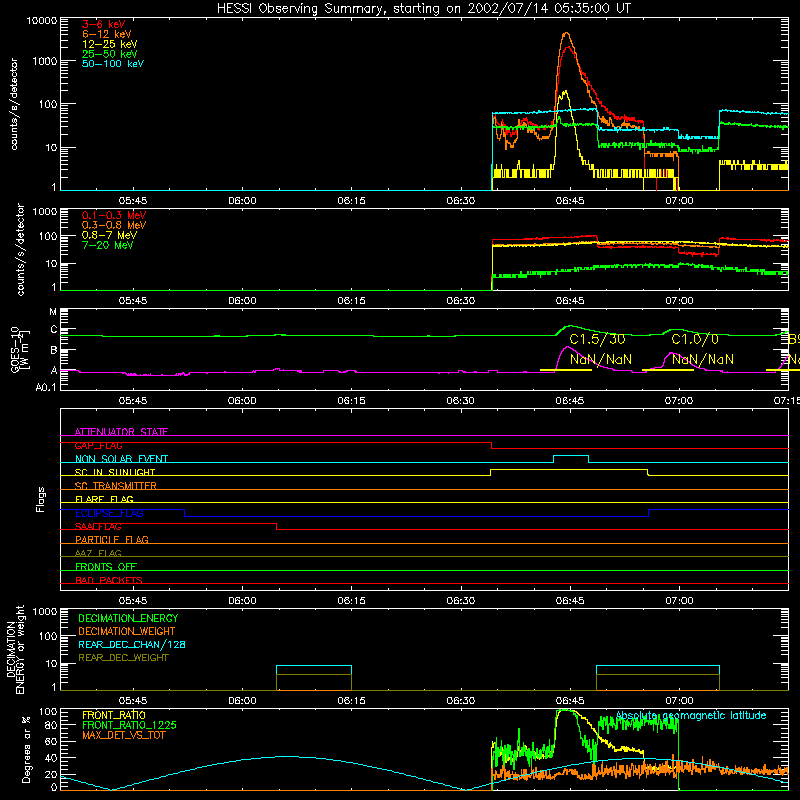
Task: Select the 25-50 keV legend label
Action: [x=110, y=54]
